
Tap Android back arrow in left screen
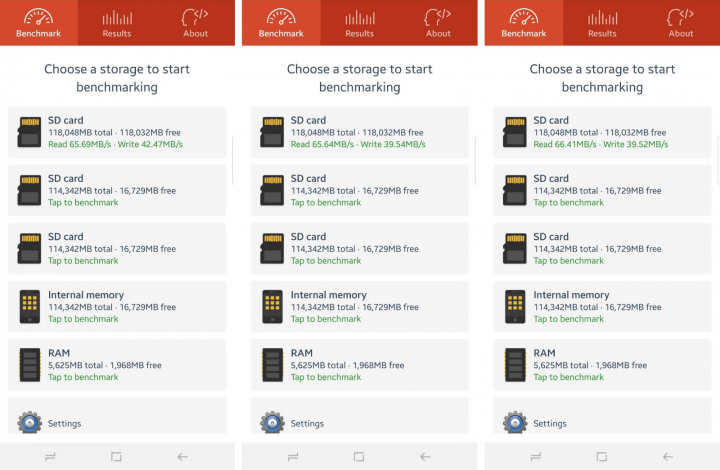tap(182, 457)
